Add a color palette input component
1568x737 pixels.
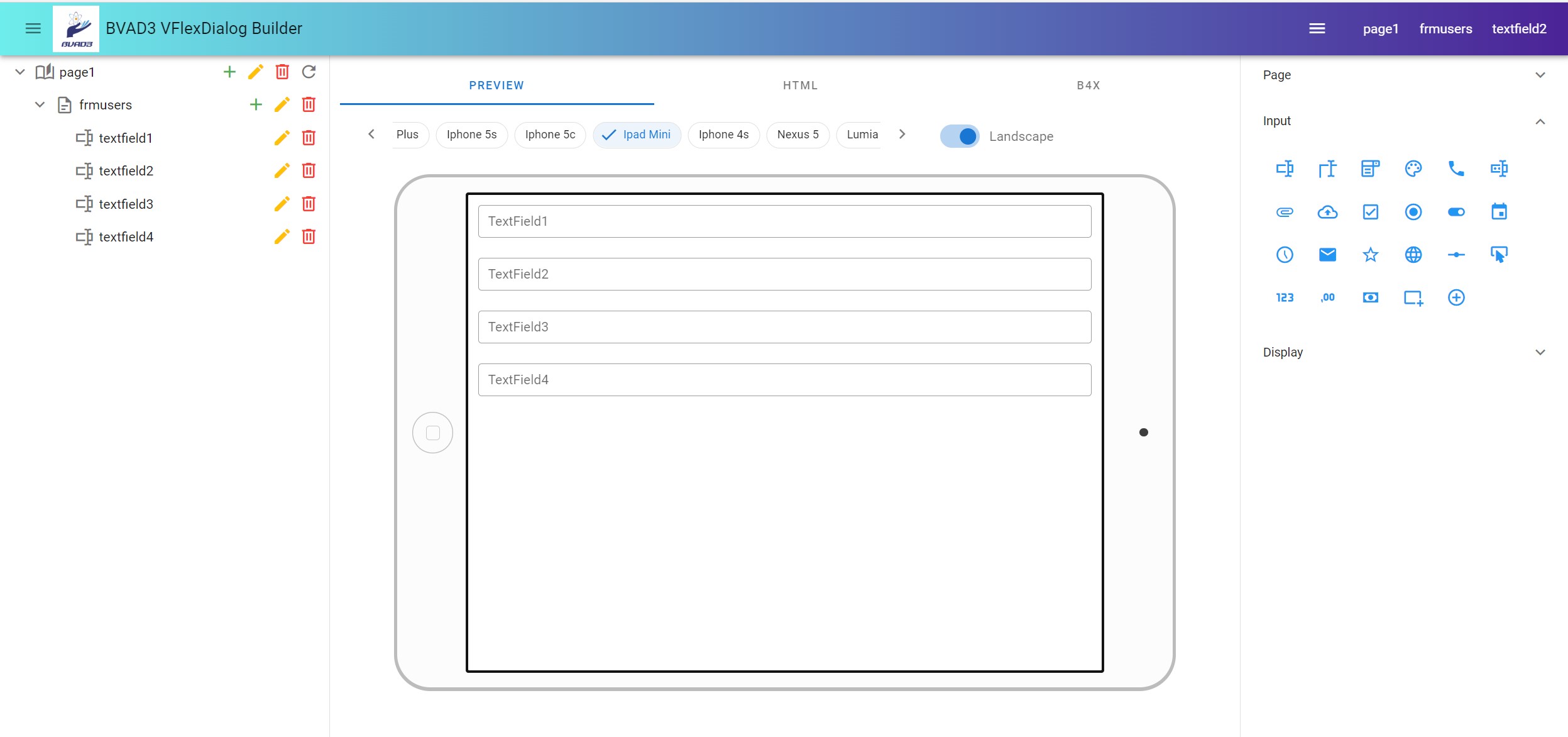(1413, 169)
